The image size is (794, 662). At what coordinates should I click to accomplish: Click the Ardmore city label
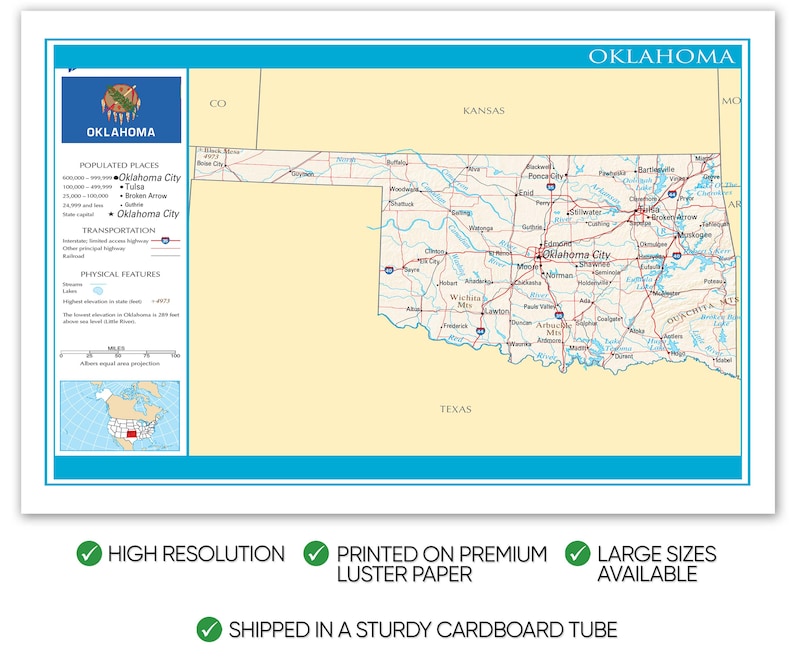click(x=549, y=340)
